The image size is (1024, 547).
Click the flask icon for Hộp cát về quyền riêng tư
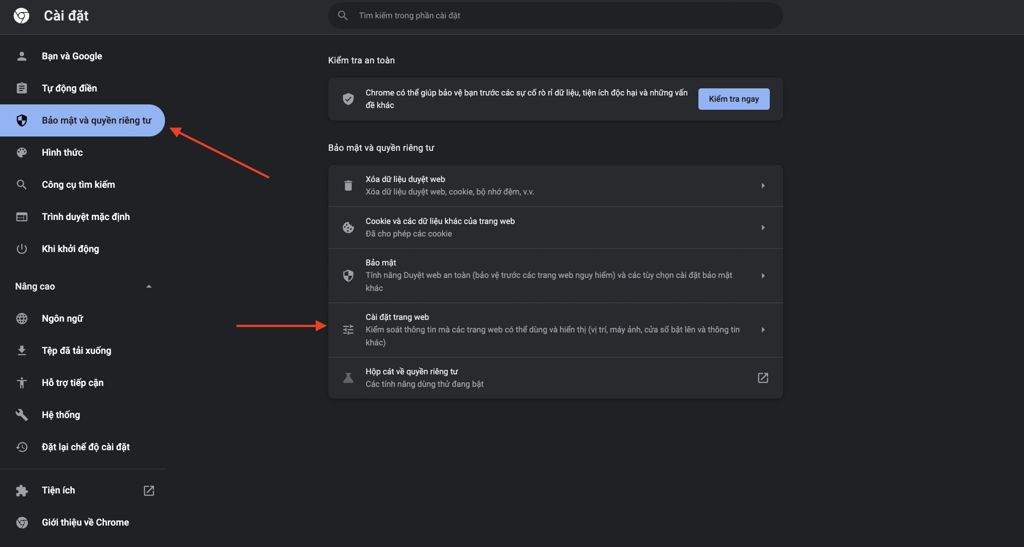(x=348, y=378)
